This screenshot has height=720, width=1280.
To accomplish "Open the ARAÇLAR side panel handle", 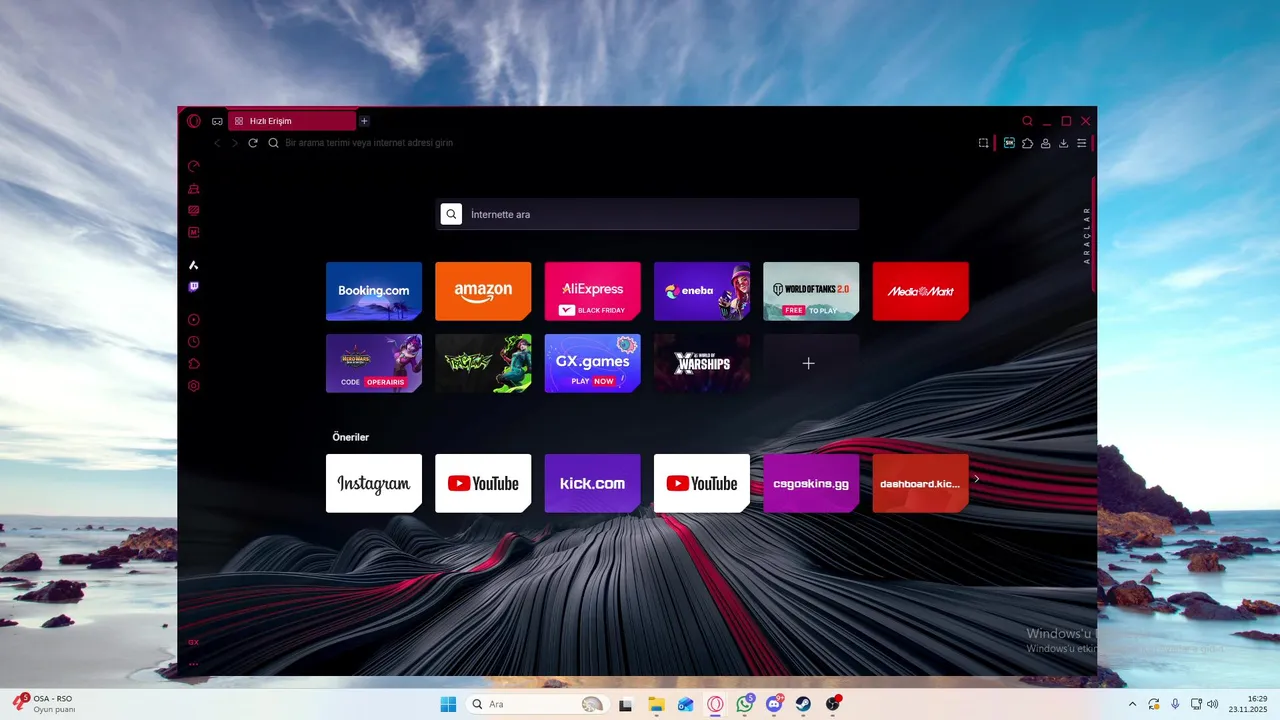I will 1088,235.
